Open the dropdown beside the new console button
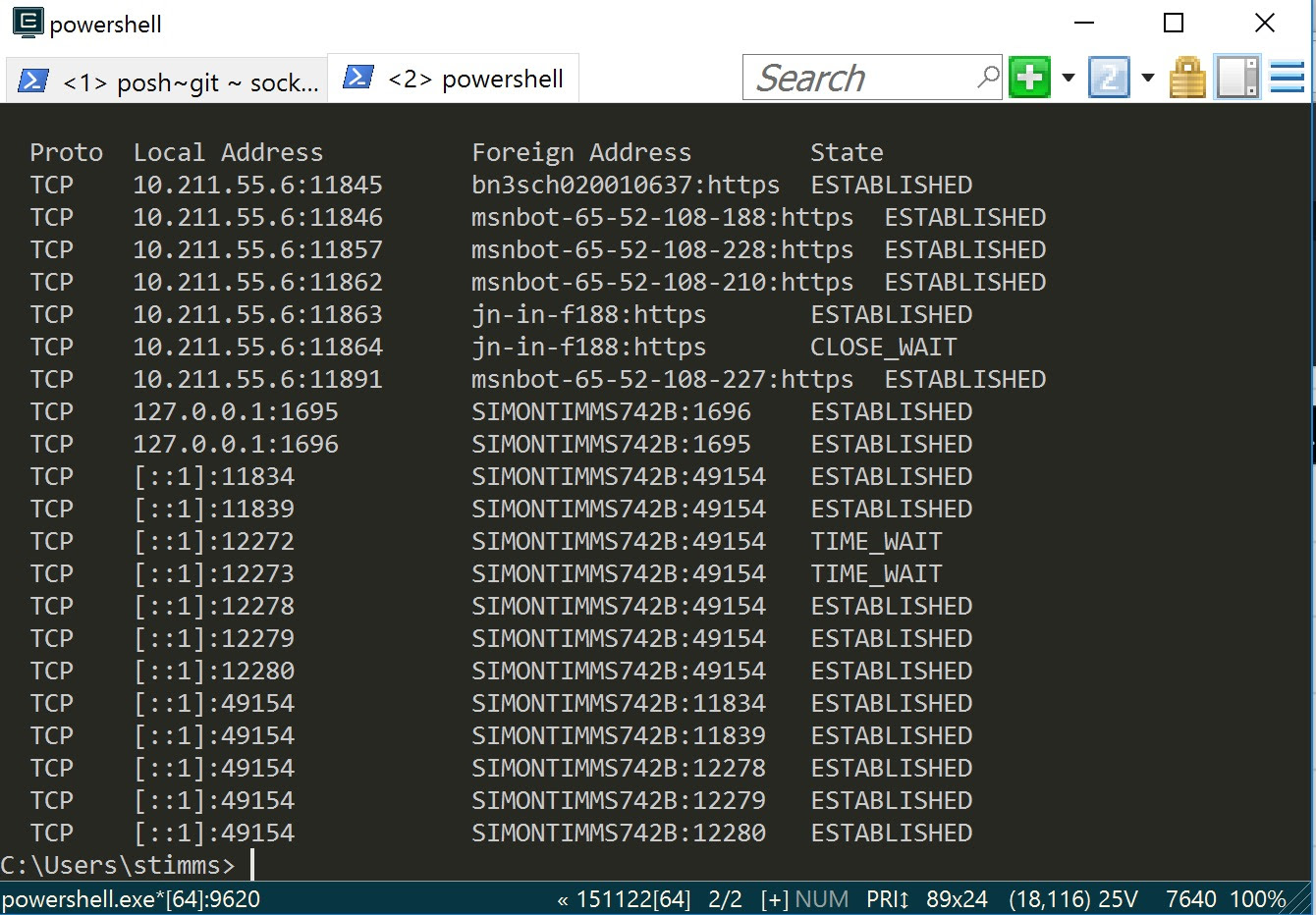Image resolution: width=1316 pixels, height=915 pixels. [x=1068, y=77]
